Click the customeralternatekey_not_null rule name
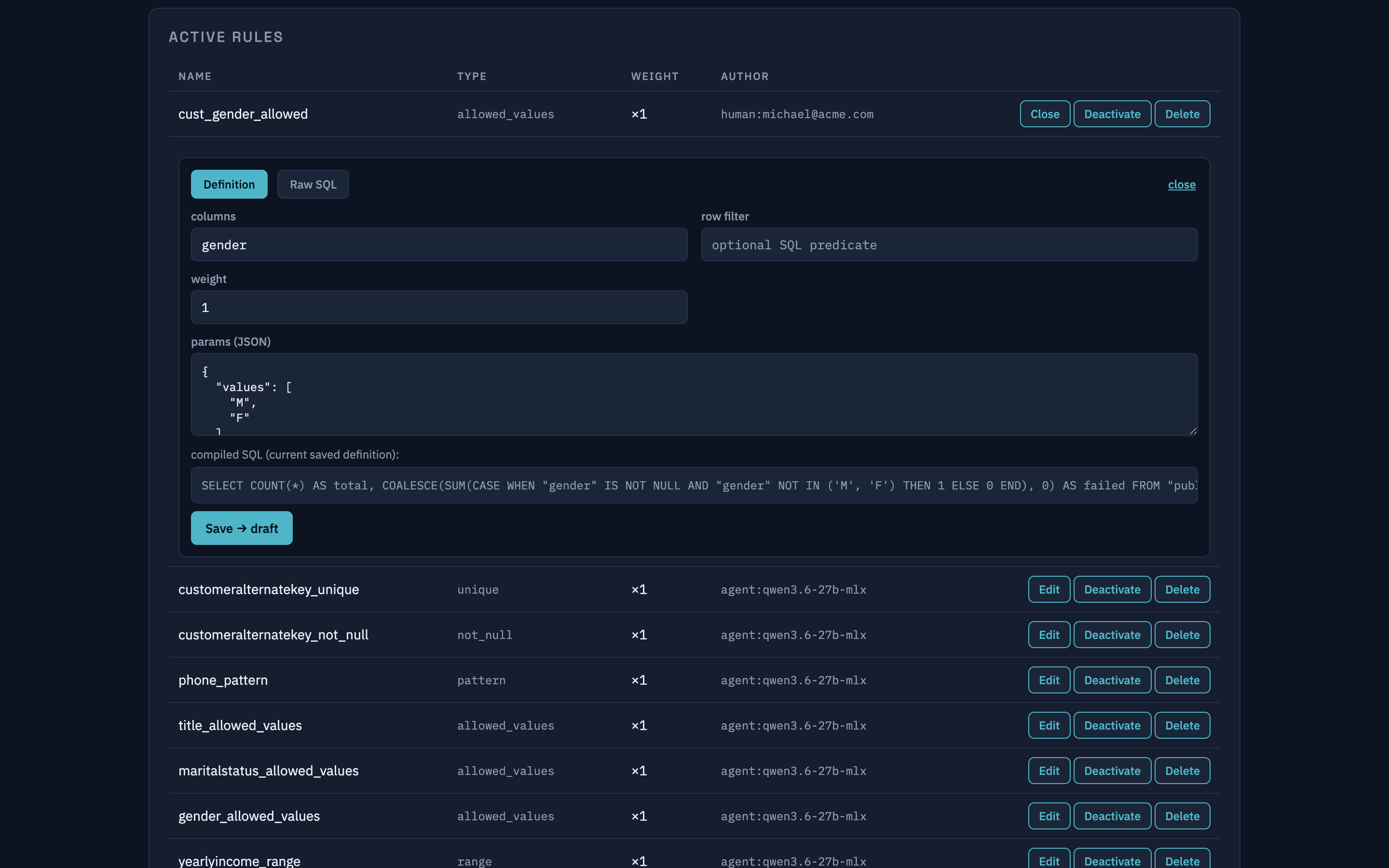The height and width of the screenshot is (868, 1389). (x=273, y=634)
